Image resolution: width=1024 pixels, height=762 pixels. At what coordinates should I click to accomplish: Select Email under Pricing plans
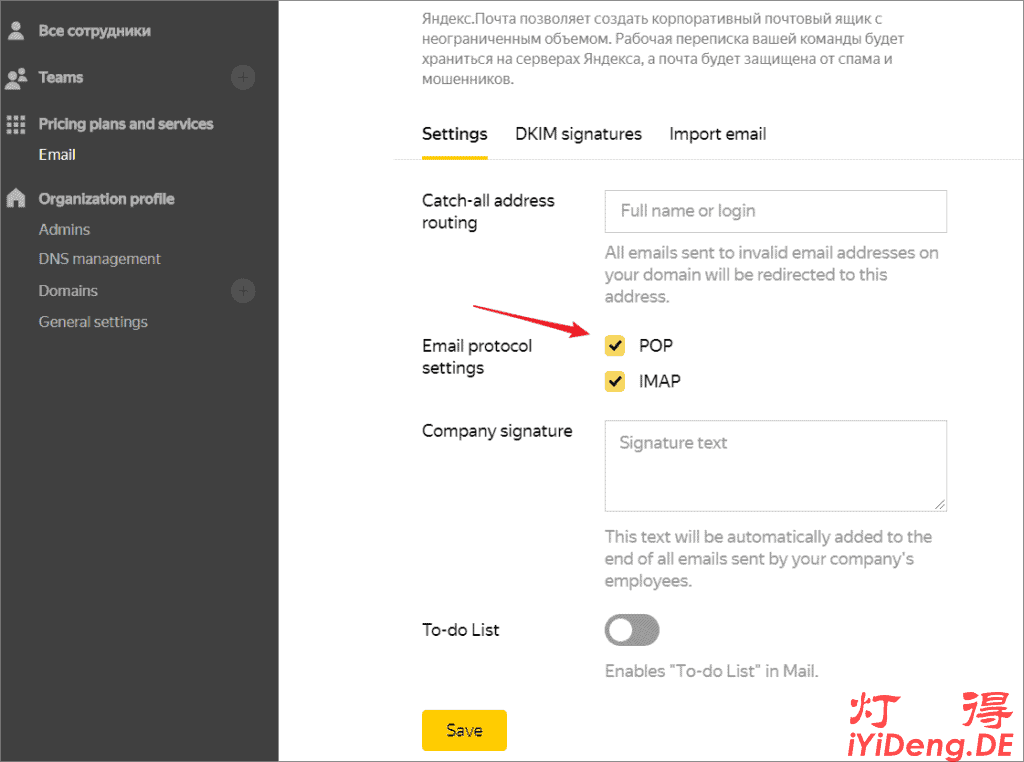pyautogui.click(x=57, y=154)
